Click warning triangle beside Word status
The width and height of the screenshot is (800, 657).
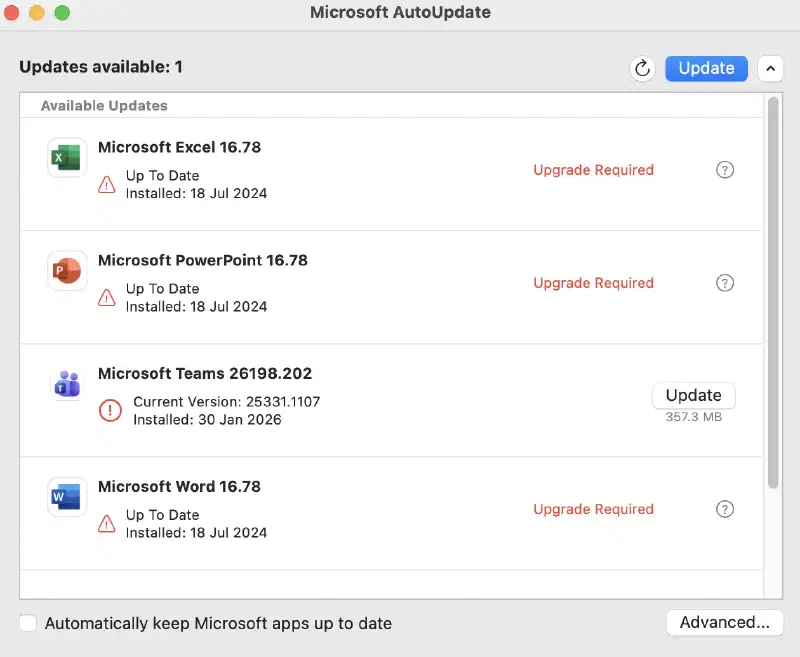[106, 524]
